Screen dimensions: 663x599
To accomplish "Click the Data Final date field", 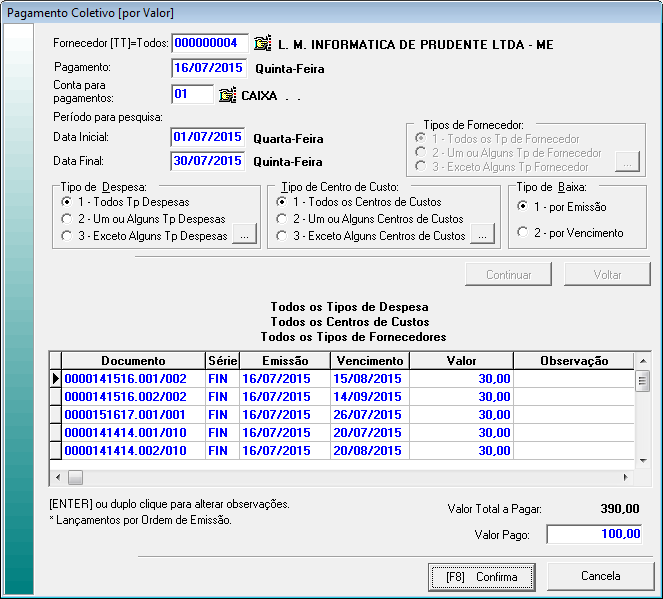I will tap(208, 161).
